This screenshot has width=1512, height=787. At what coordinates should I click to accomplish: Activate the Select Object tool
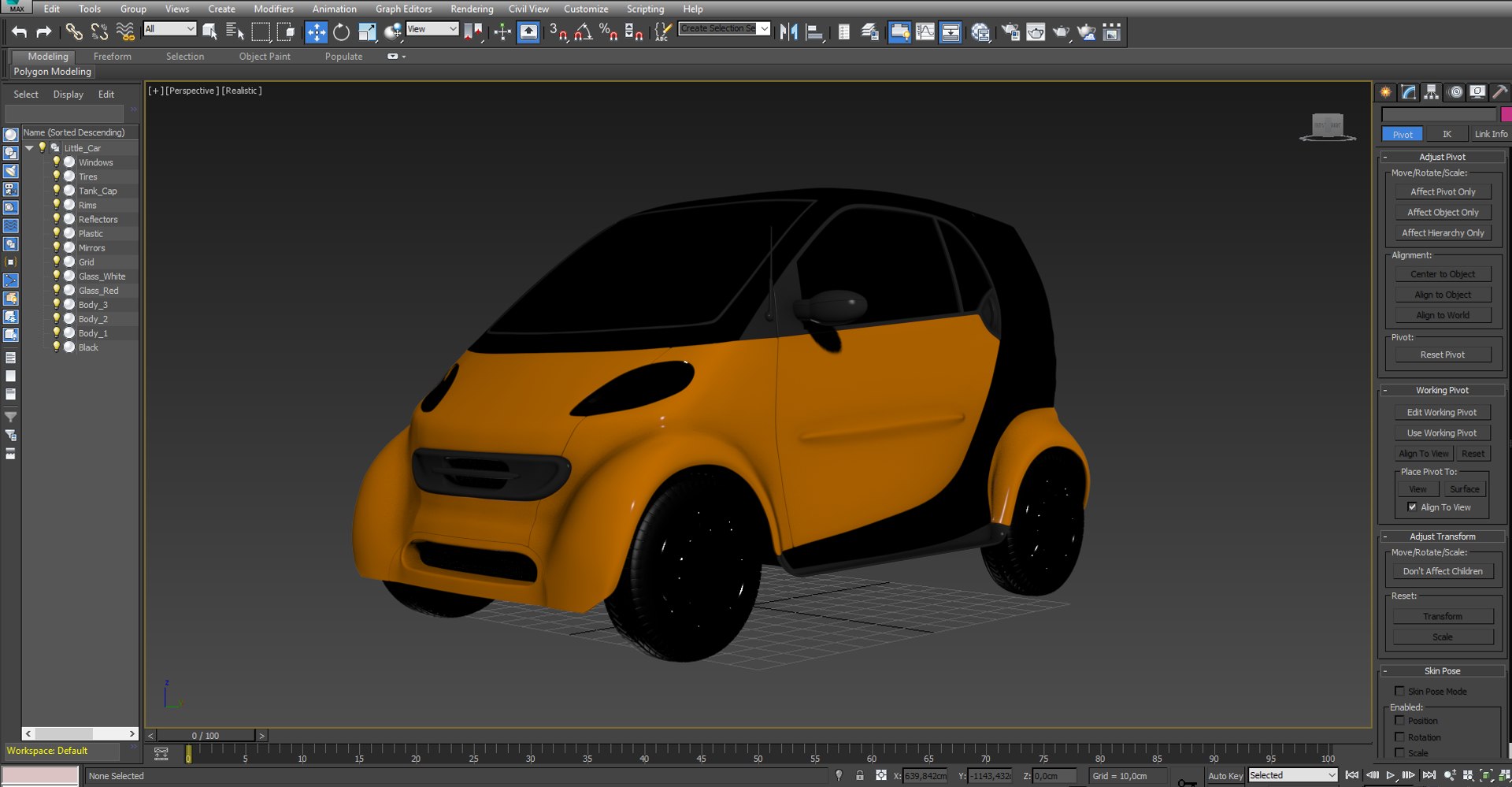[x=209, y=32]
